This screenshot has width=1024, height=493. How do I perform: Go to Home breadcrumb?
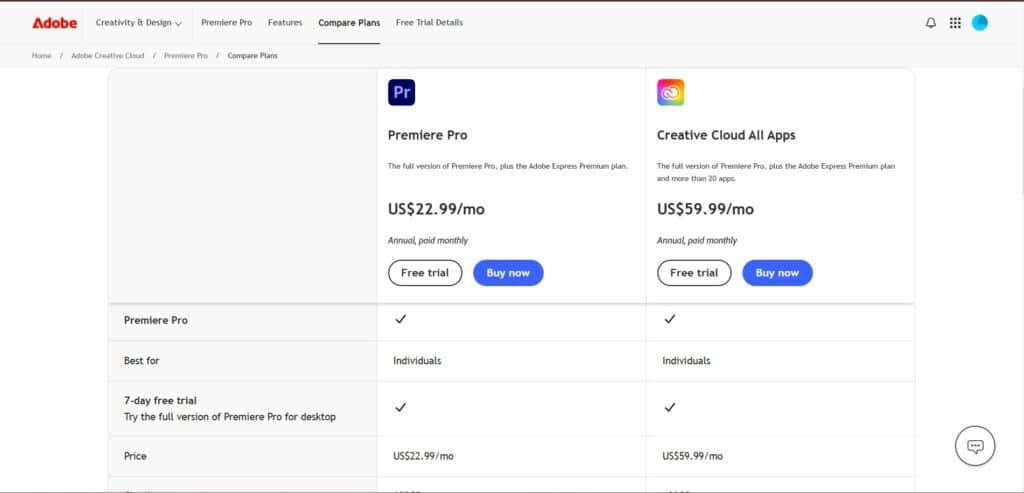(41, 56)
